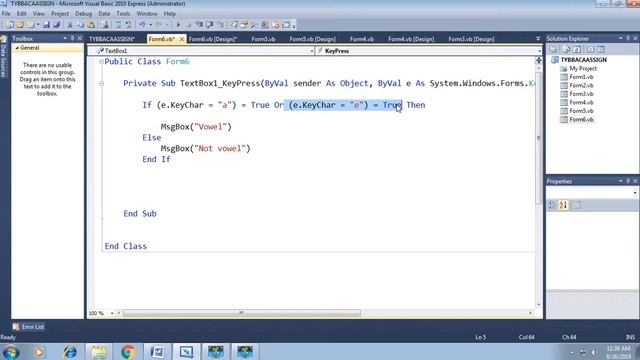Collapse the Public Class Form6 code region
This screenshot has width=640, height=360.
pos(101,62)
